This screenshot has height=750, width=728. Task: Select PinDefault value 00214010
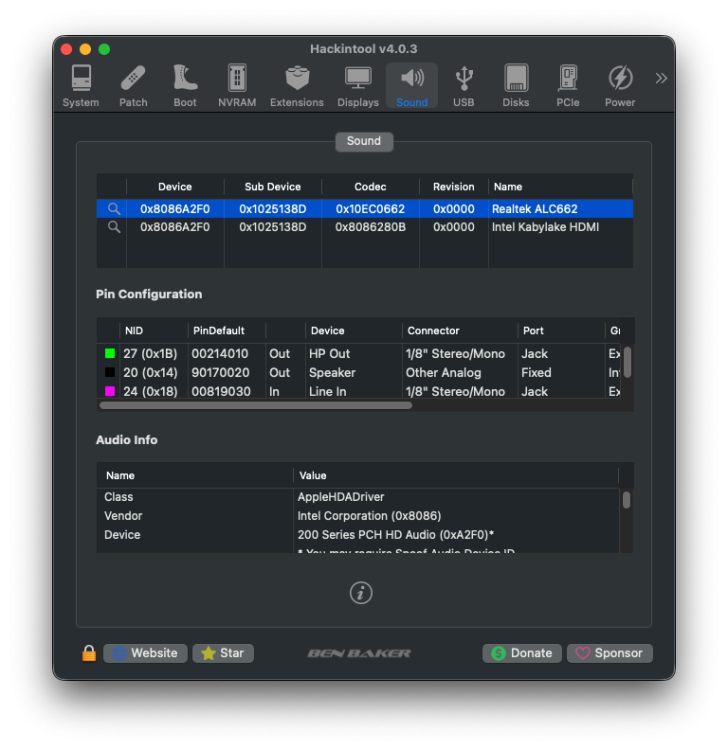pyautogui.click(x=220, y=353)
